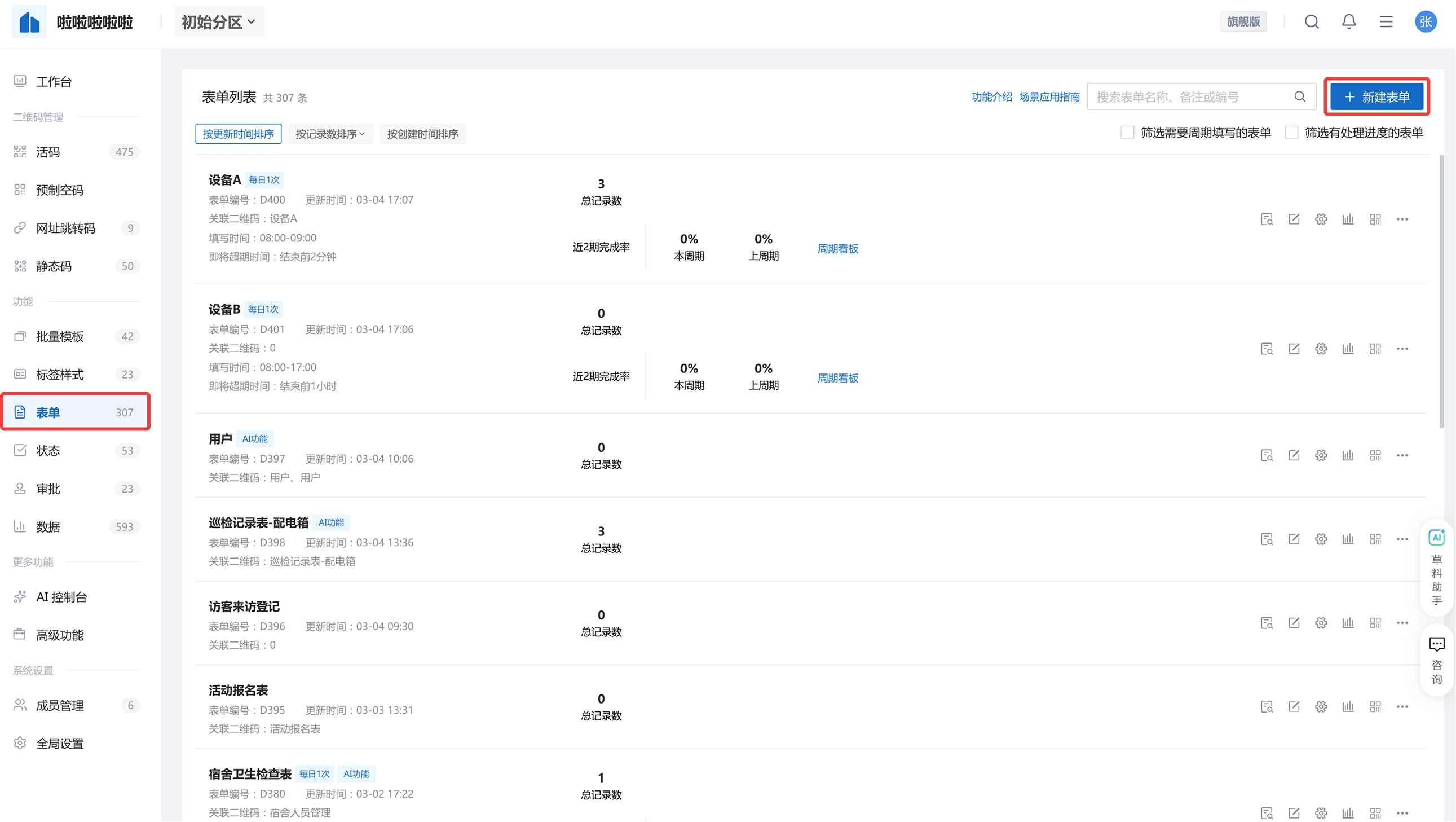Expand the 初始分区 partition dropdown
Image resolution: width=1456 pixels, height=822 pixels.
pos(219,22)
